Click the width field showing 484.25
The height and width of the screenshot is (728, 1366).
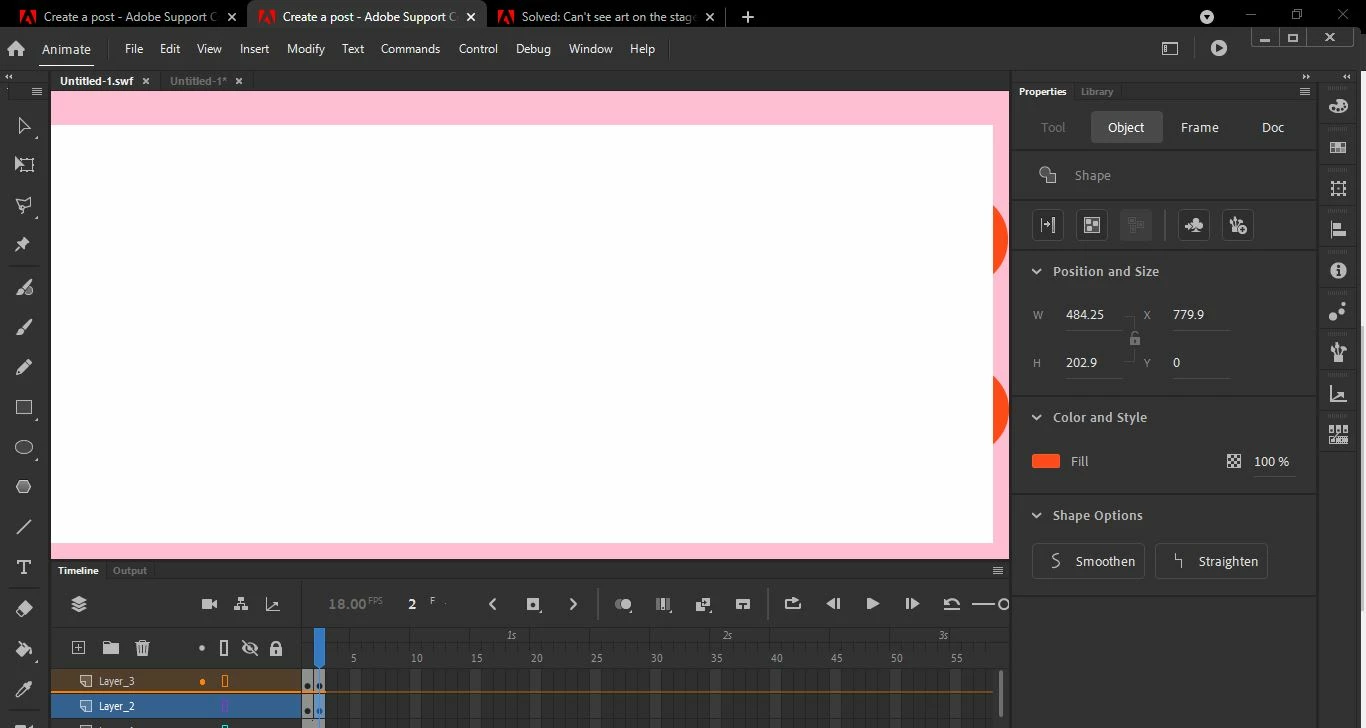(1093, 315)
